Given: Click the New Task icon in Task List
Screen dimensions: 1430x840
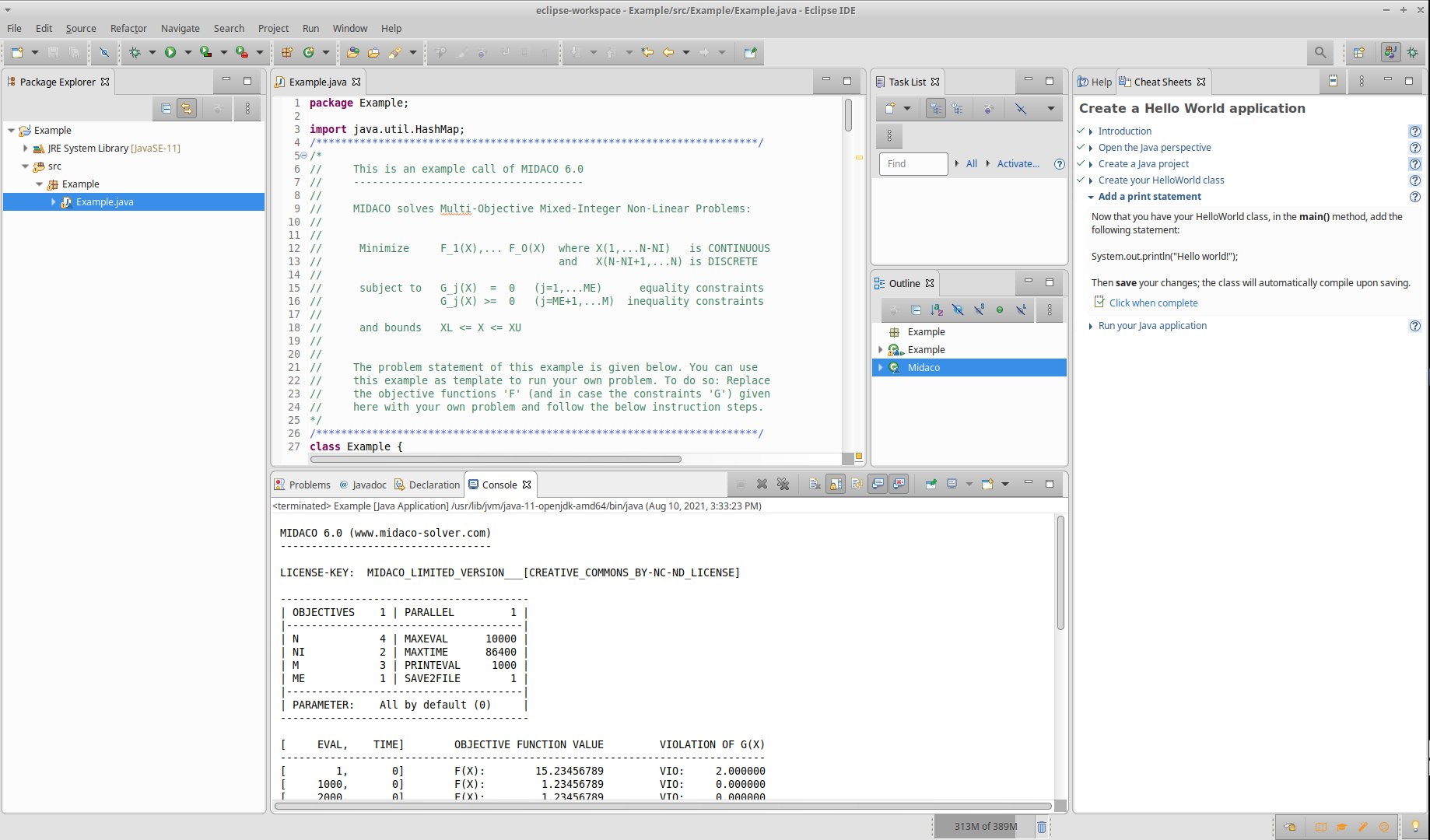Looking at the screenshot, I should [x=890, y=108].
